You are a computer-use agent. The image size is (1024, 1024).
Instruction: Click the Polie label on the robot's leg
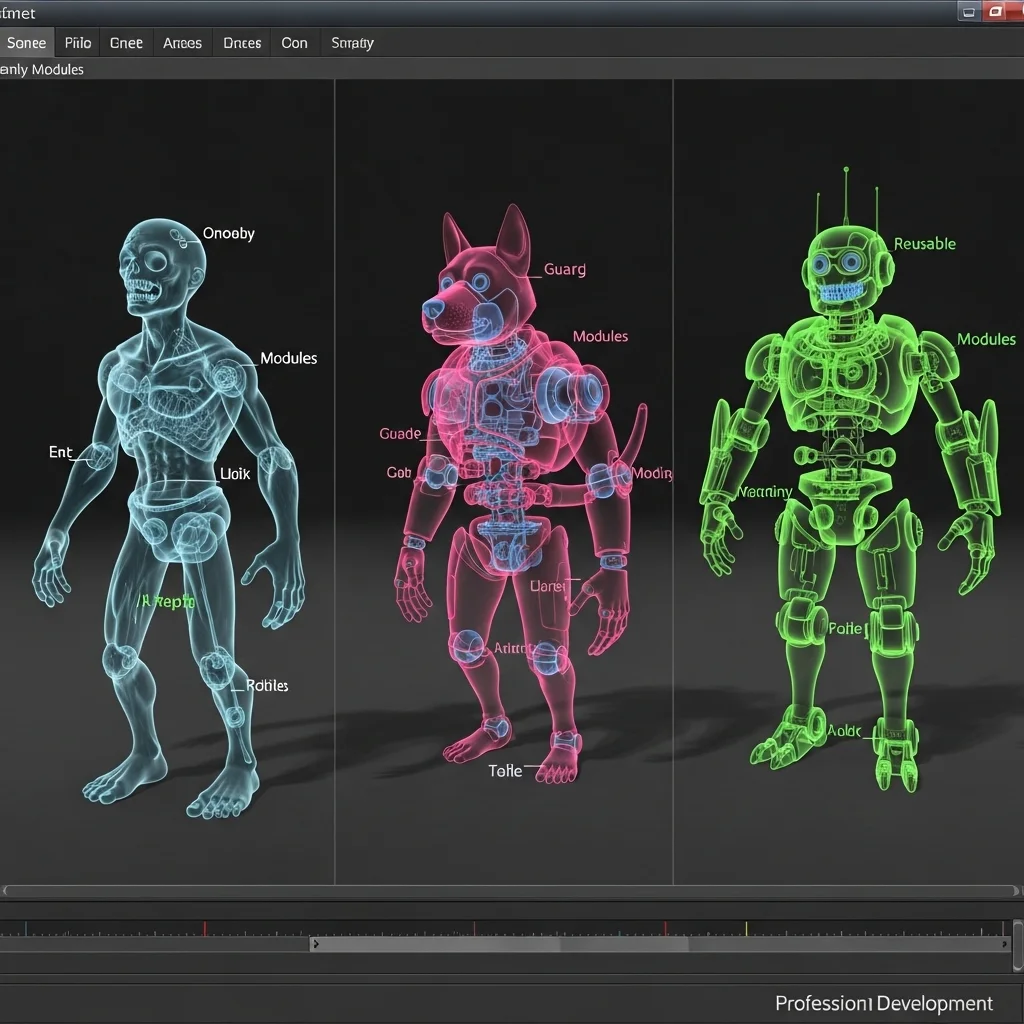(x=846, y=629)
